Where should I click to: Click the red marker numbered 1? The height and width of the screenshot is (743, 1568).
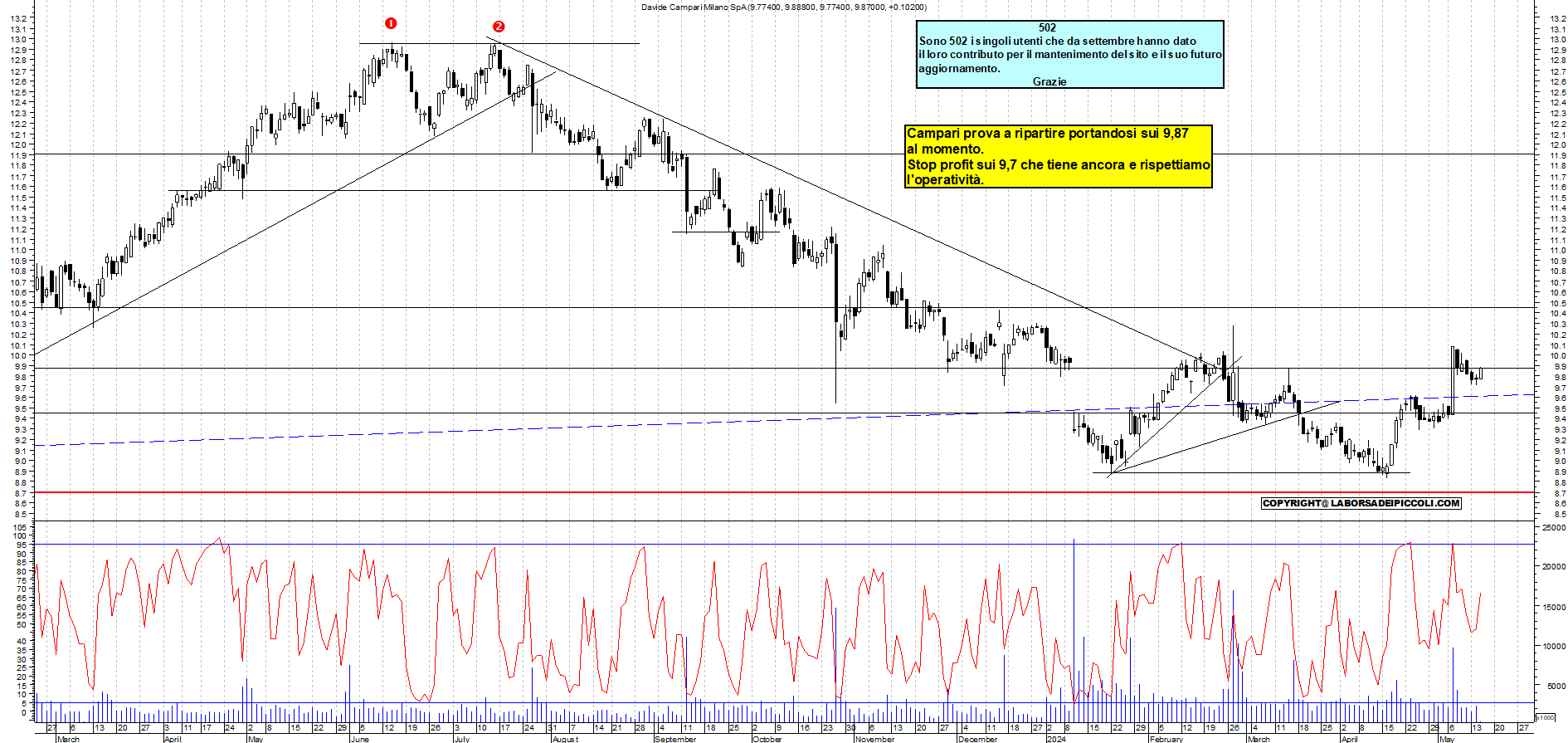(x=391, y=23)
